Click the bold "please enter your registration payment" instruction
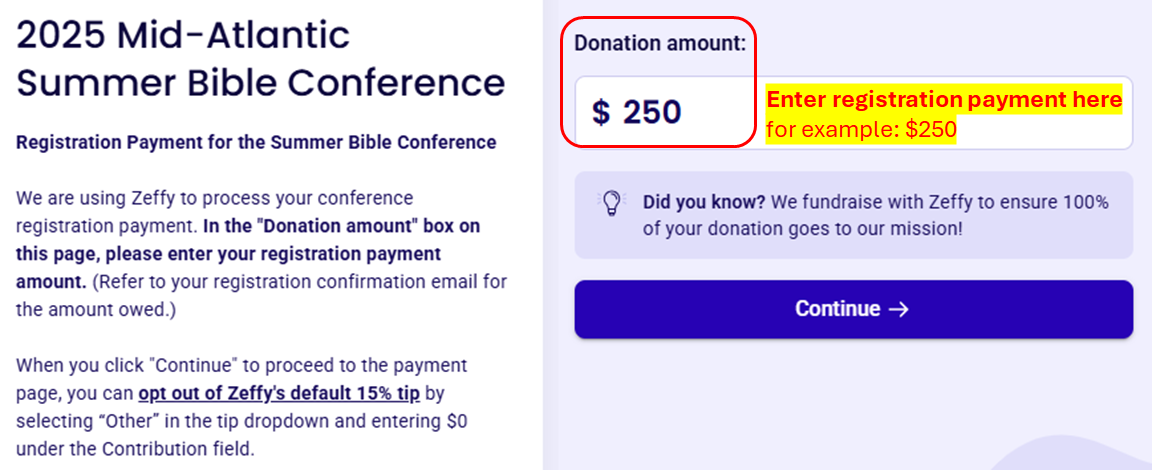Viewport: 1152px width, 470px height. [x=228, y=254]
